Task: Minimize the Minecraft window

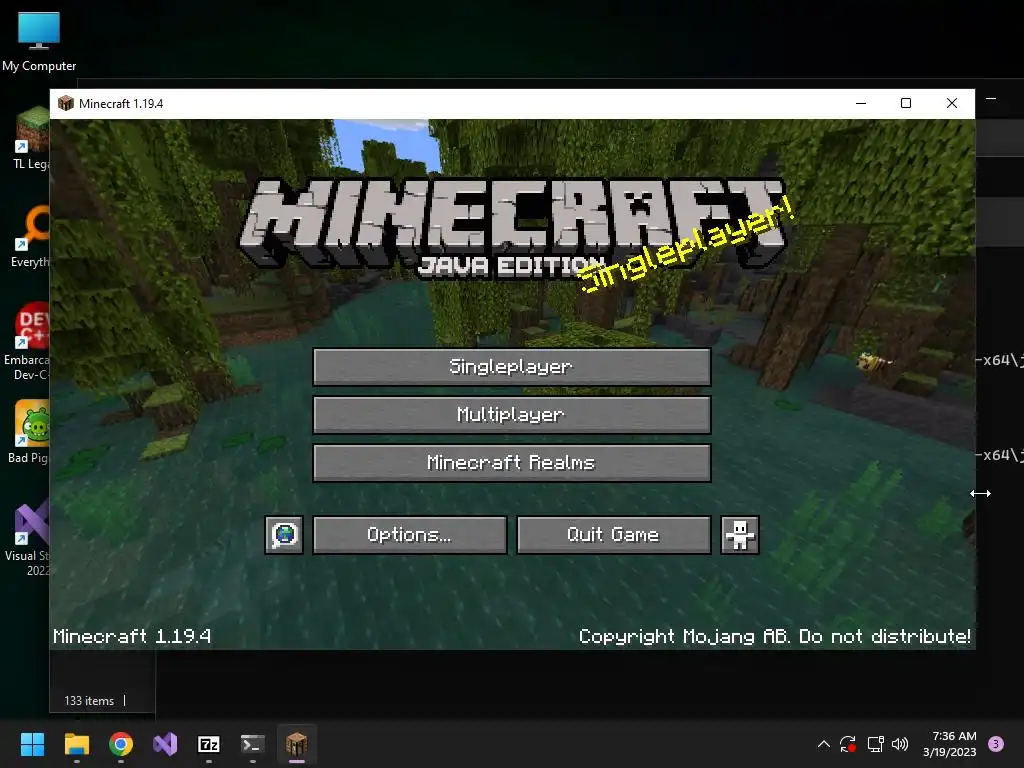Action: coord(861,103)
